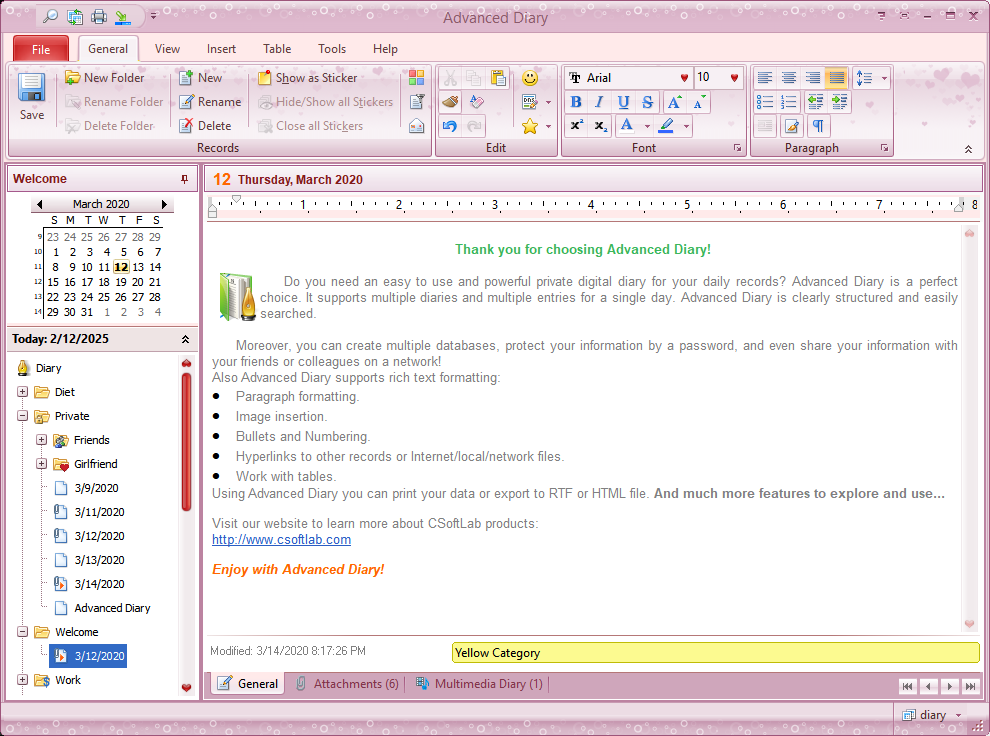Toggle strikethrough formatting

pyautogui.click(x=647, y=102)
